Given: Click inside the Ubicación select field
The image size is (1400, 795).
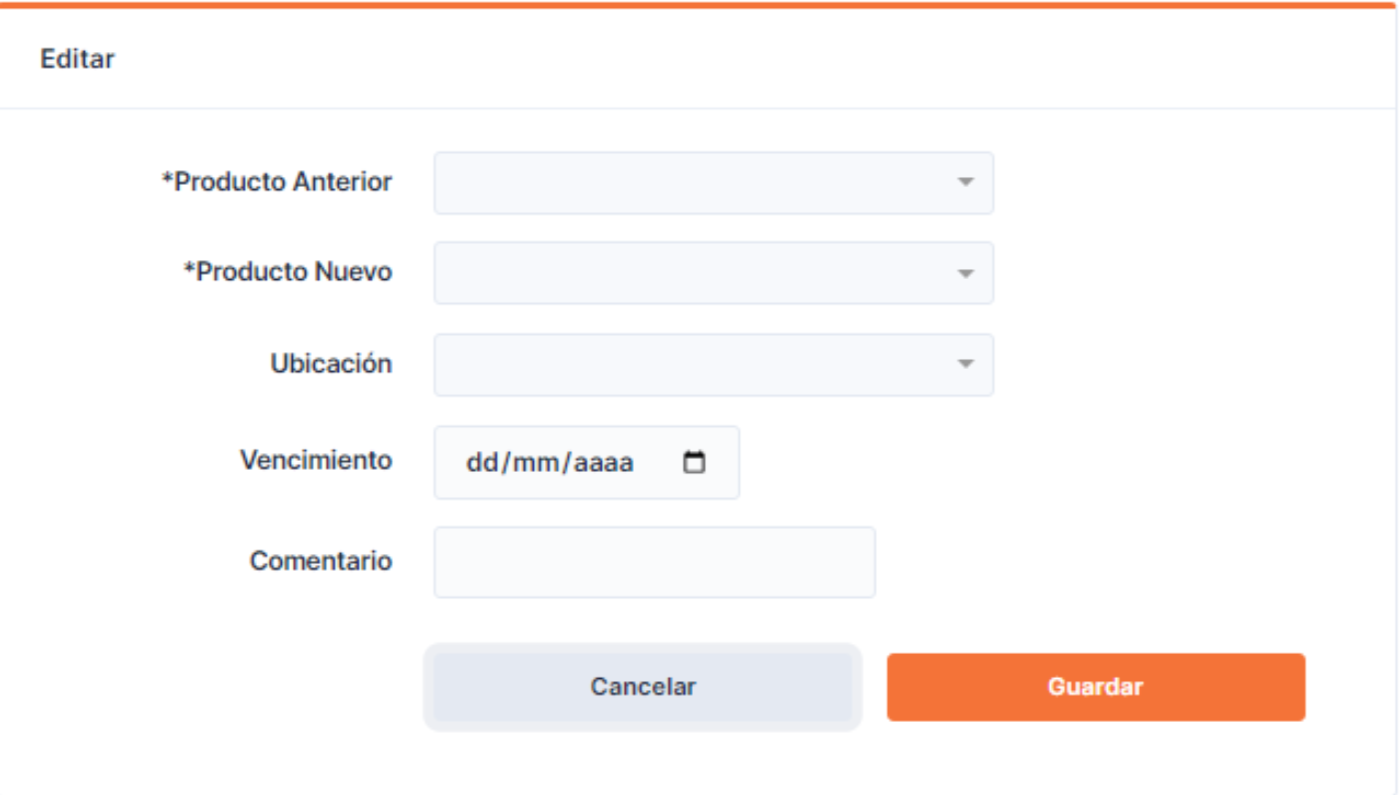Looking at the screenshot, I should [713, 365].
